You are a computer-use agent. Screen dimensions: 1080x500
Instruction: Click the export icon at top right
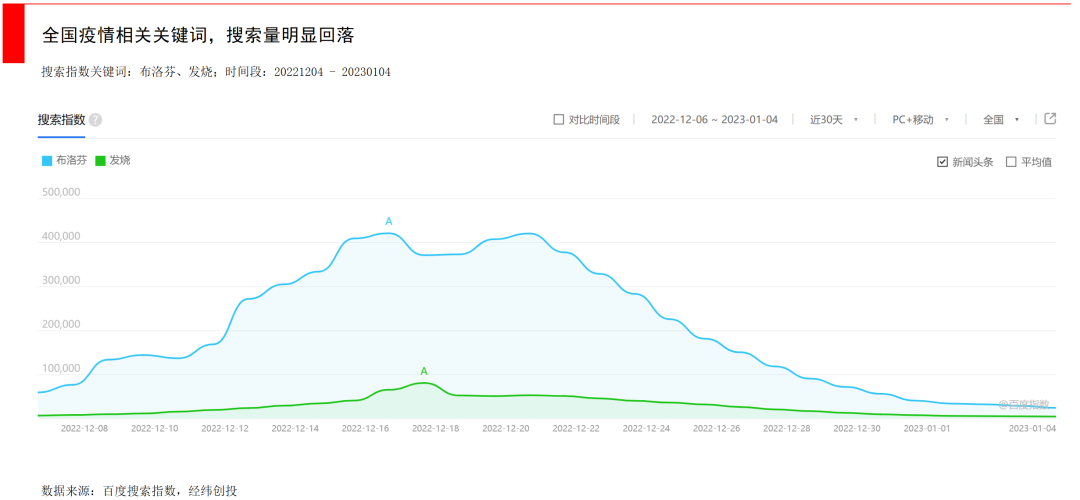[1050, 119]
